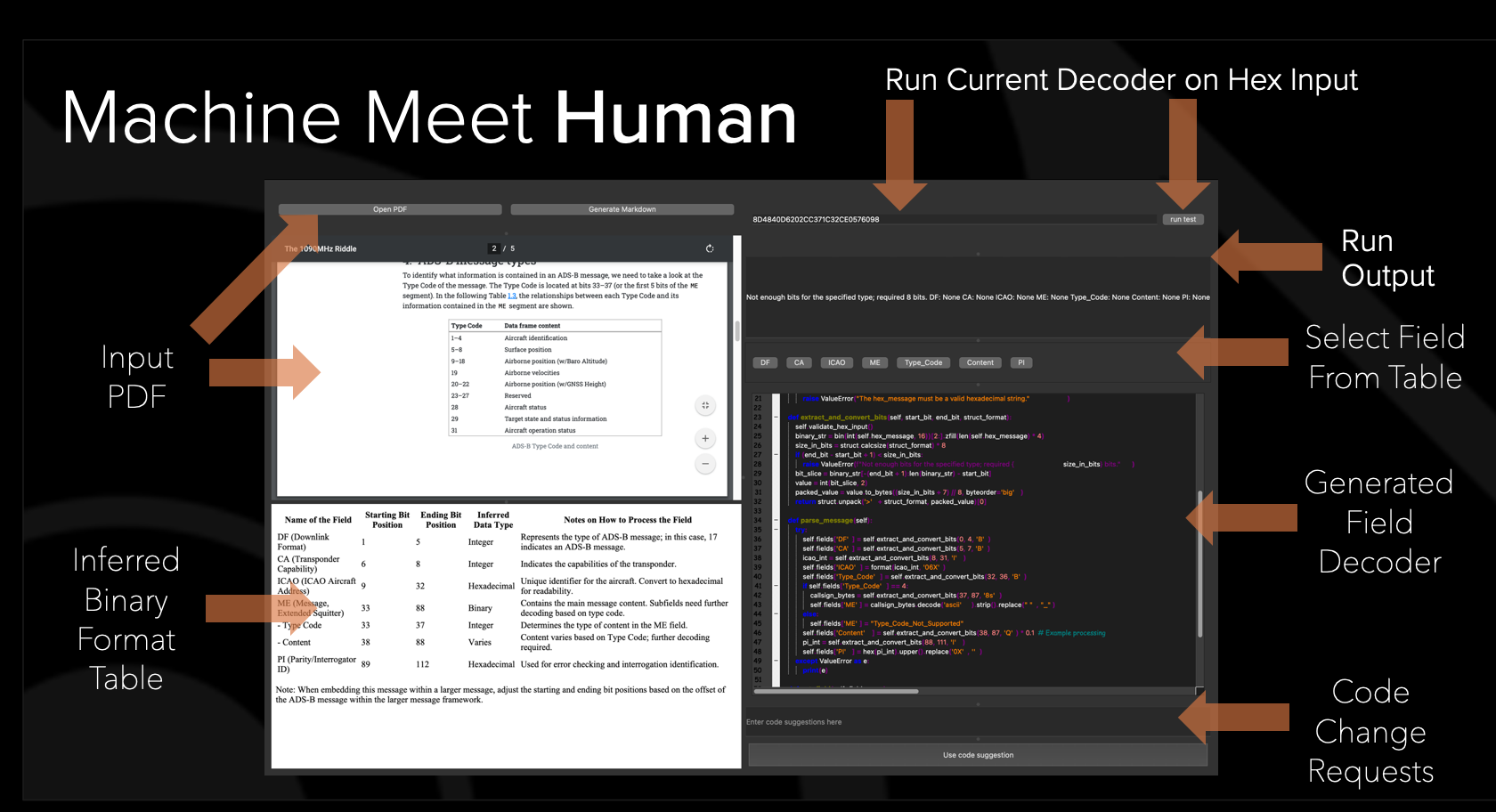Click the "ADS-B Type Code and content" caption
Screen dimensions: 1496x812
tap(555, 446)
